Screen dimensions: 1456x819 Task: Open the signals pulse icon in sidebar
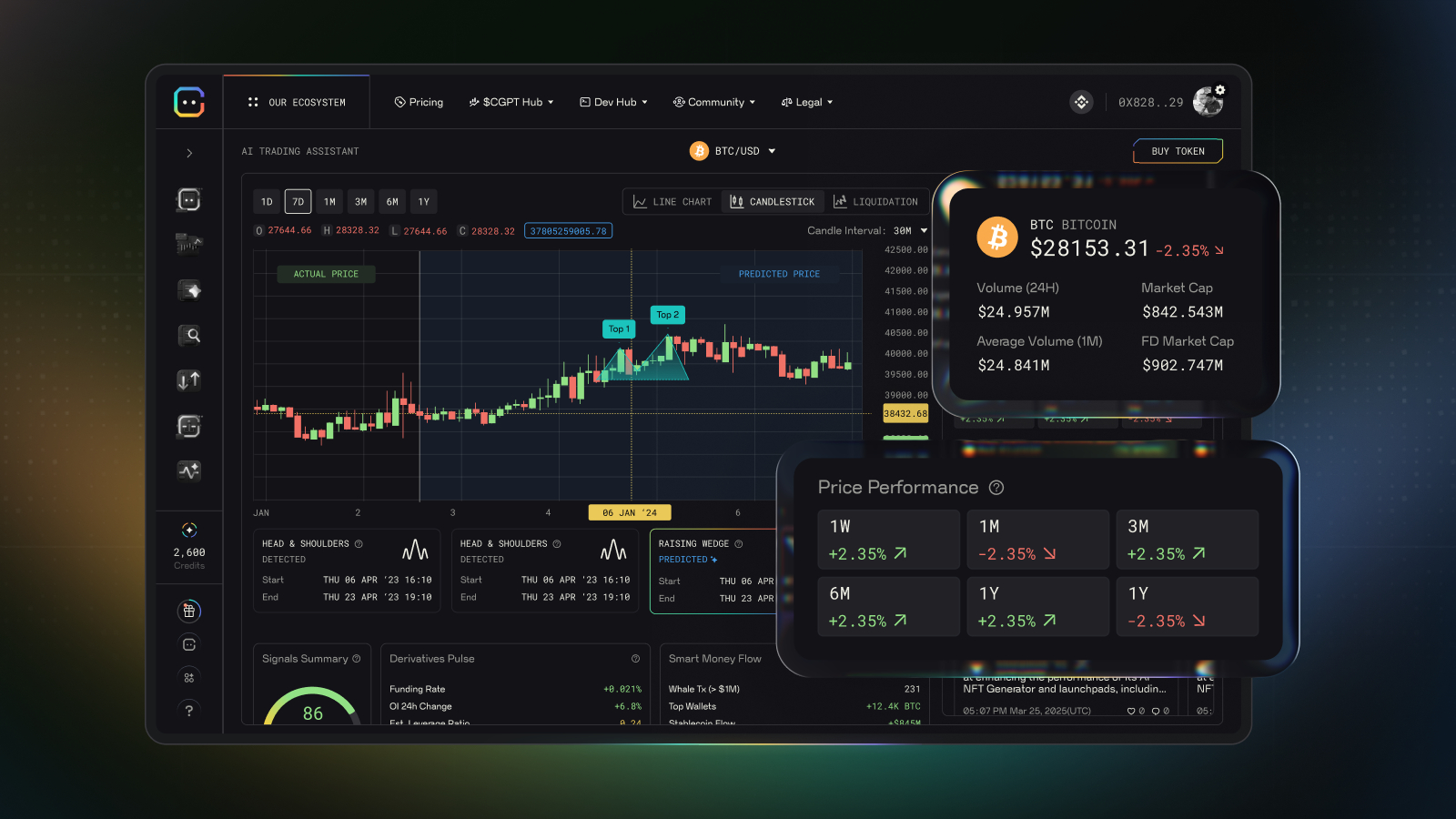click(189, 471)
